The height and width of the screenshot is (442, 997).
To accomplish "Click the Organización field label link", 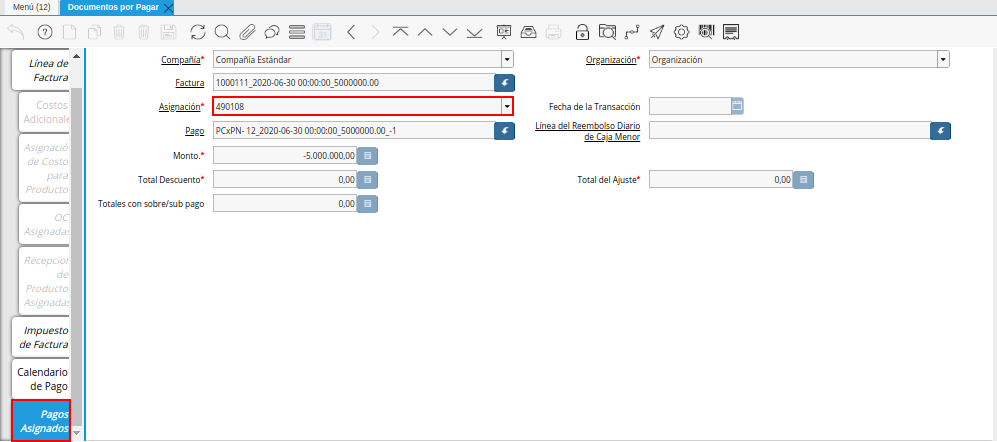I will pyautogui.click(x=611, y=60).
